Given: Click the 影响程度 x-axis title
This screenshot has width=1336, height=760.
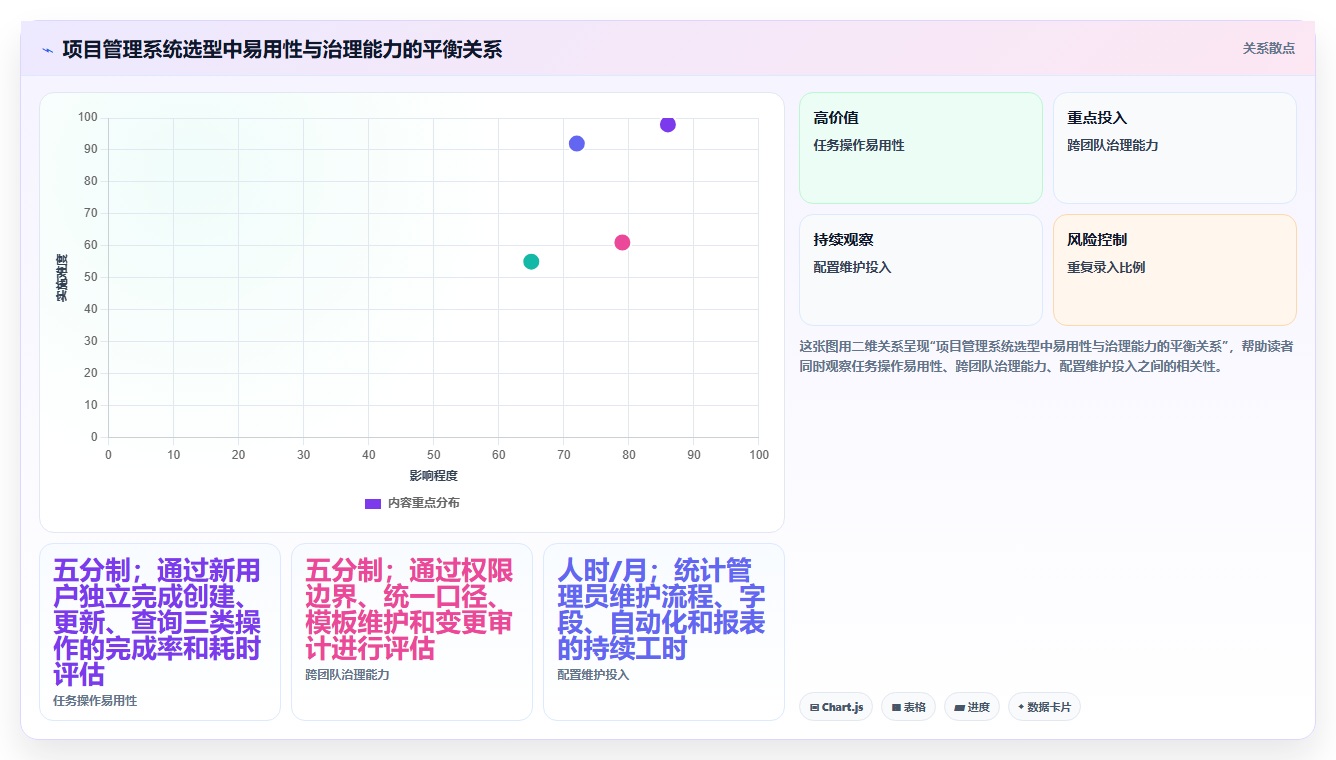Looking at the screenshot, I should coord(433,475).
